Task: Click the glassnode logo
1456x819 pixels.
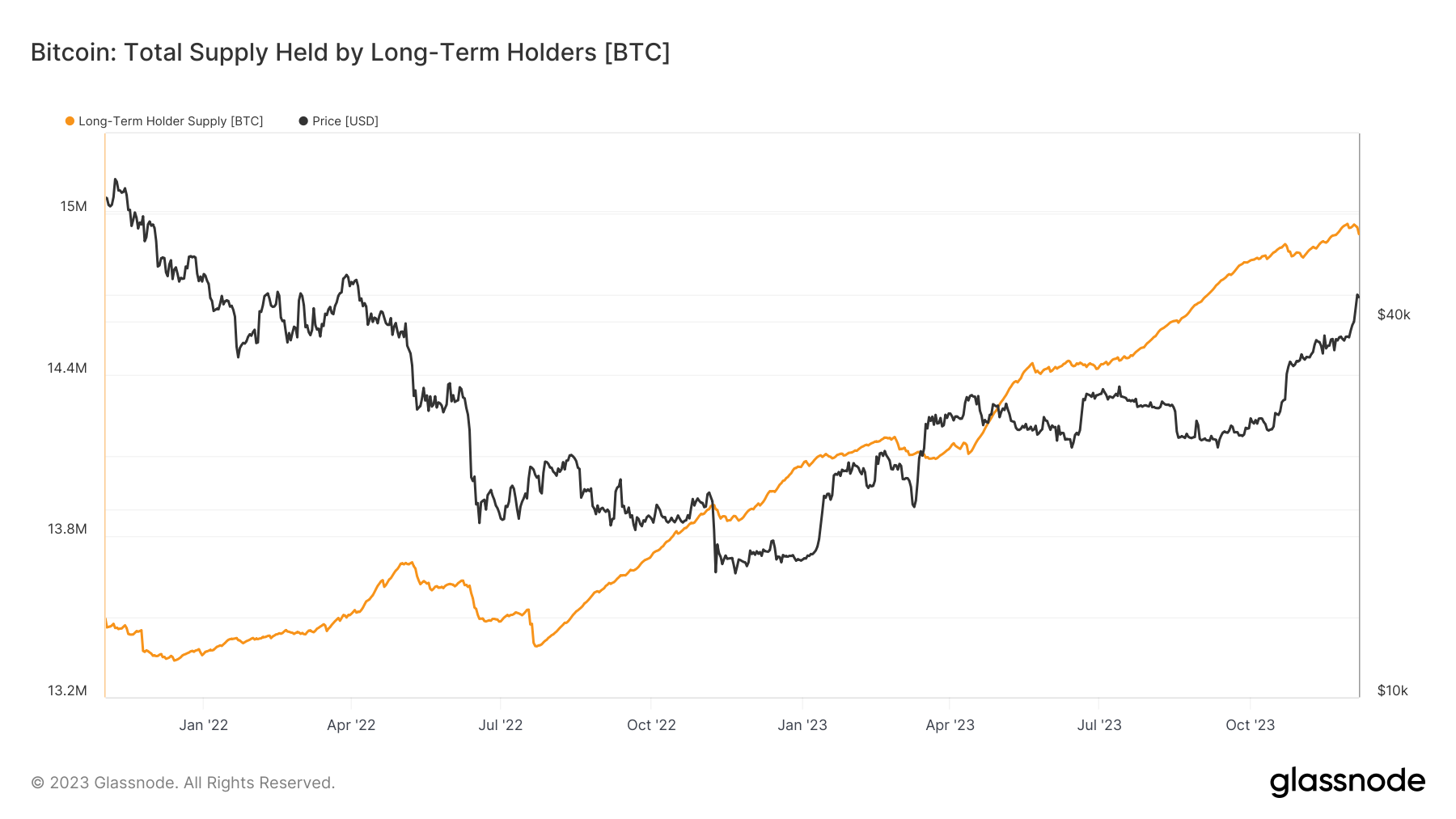Action: coord(1348,782)
